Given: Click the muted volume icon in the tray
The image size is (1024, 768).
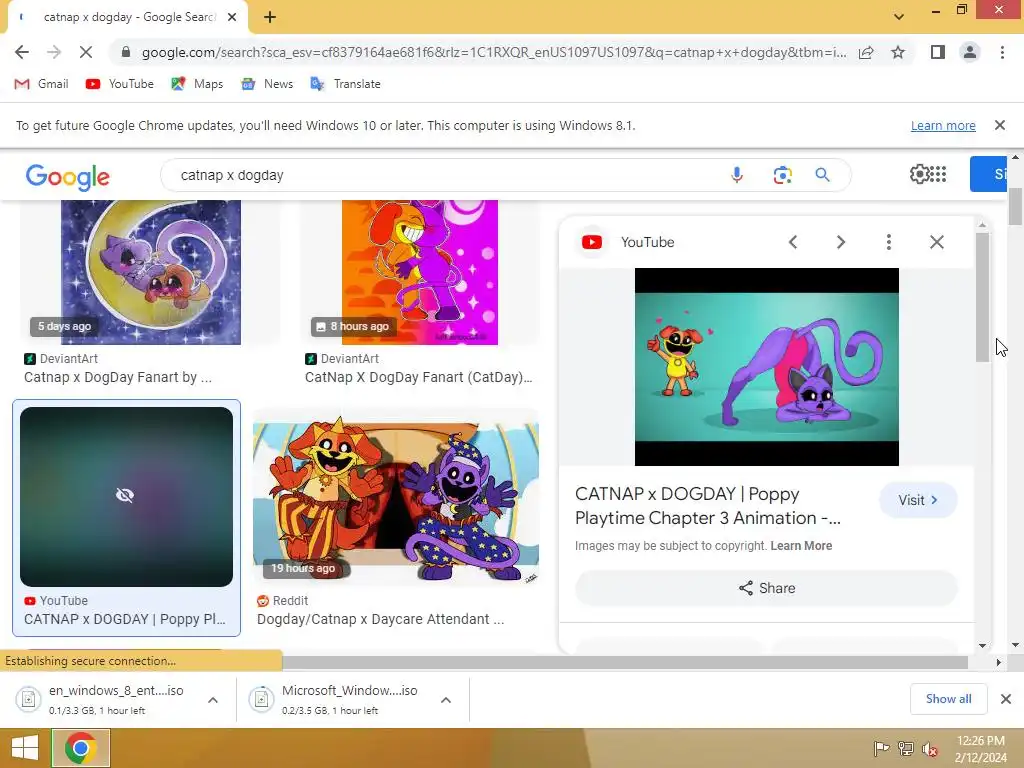Looking at the screenshot, I should [929, 748].
